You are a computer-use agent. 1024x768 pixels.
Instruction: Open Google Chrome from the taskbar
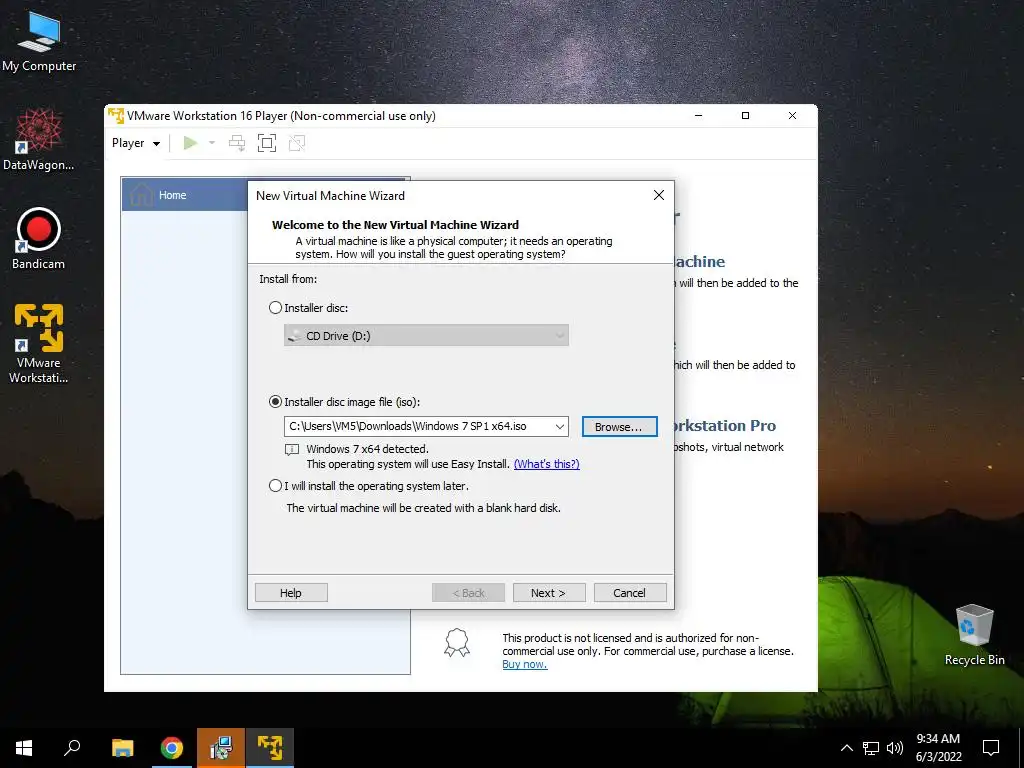click(x=172, y=748)
